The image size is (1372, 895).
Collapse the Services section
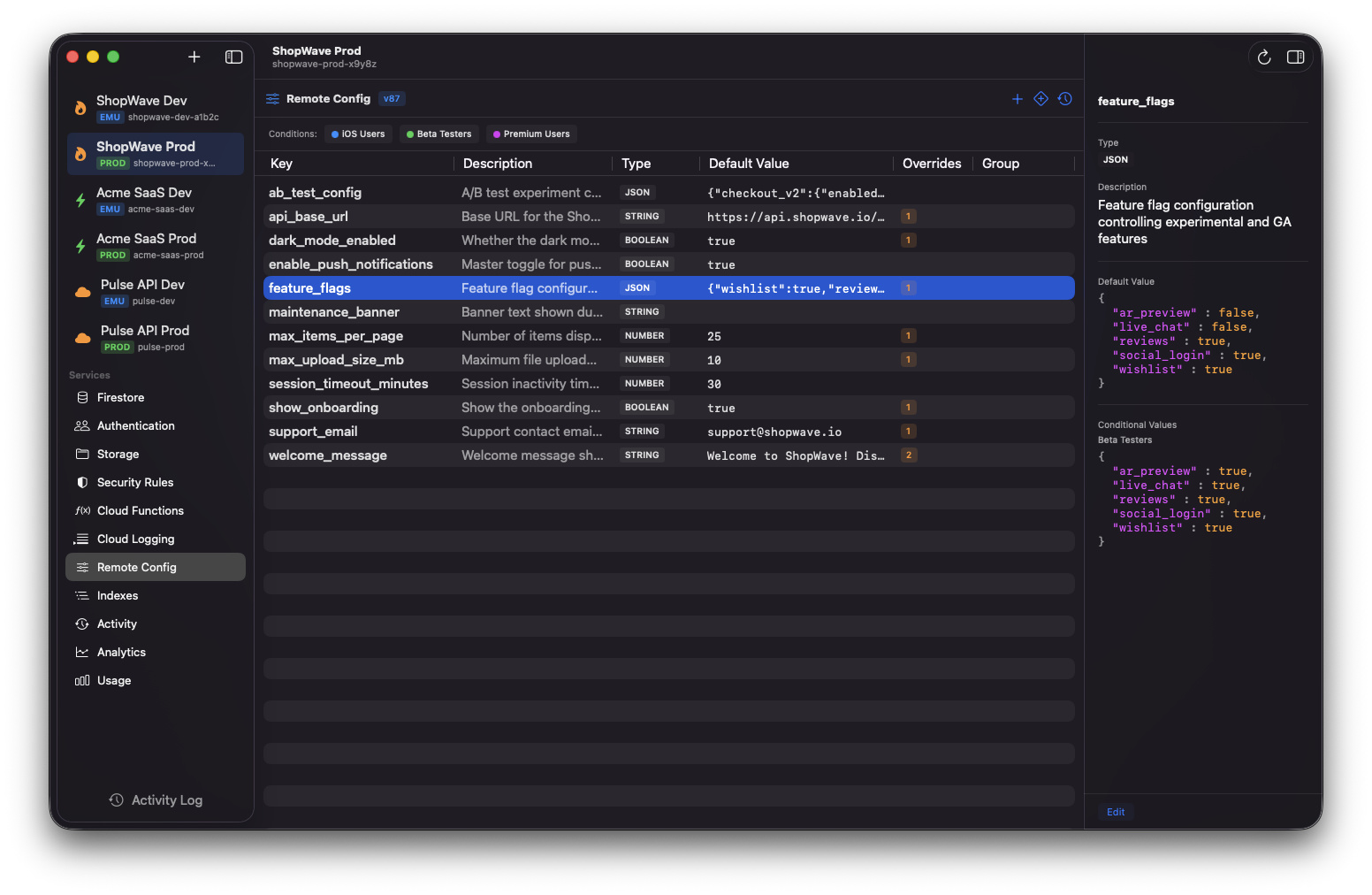click(88, 374)
